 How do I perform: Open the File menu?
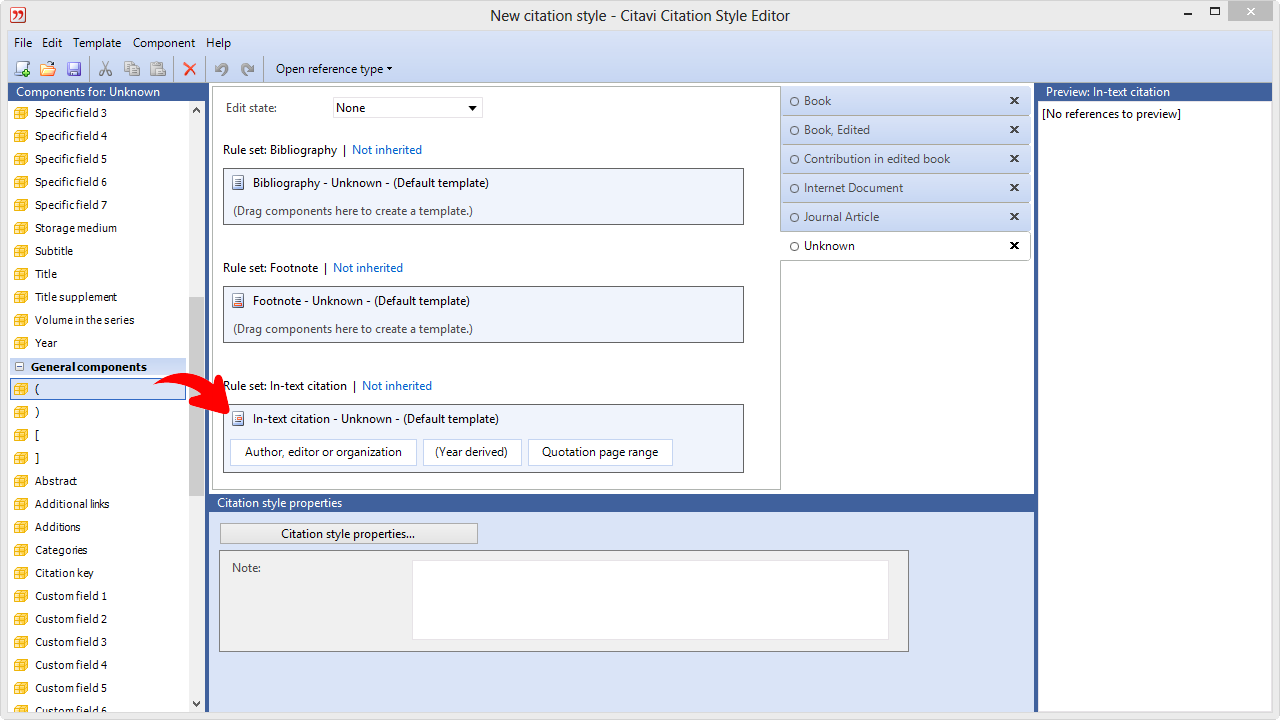(23, 43)
